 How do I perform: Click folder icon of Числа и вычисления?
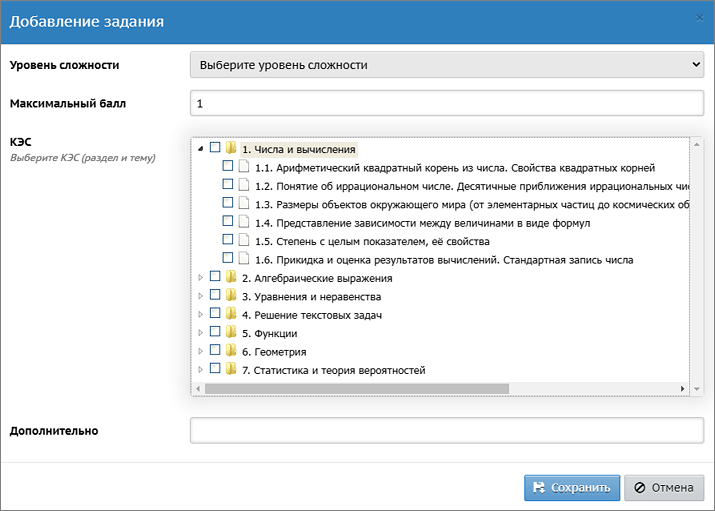coord(231,148)
